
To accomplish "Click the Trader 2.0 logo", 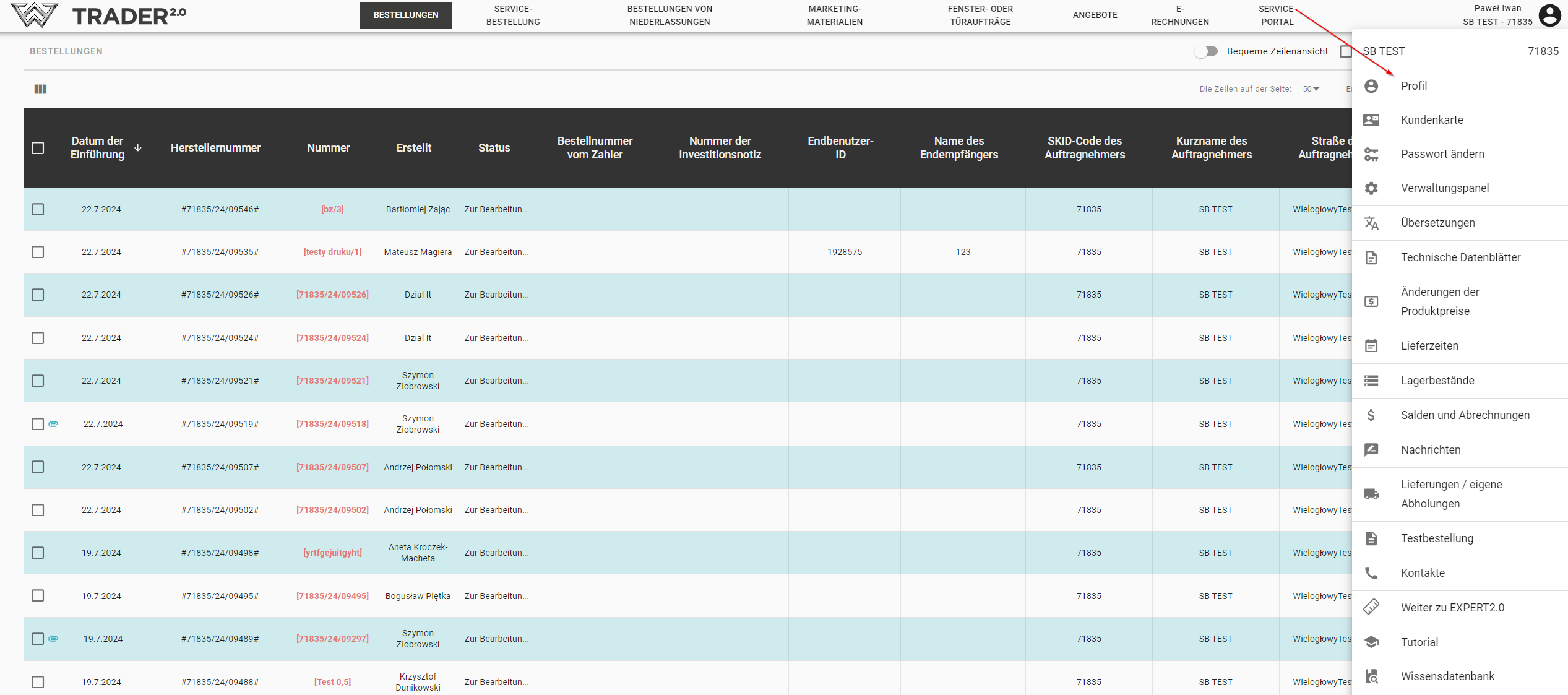I will click(99, 15).
